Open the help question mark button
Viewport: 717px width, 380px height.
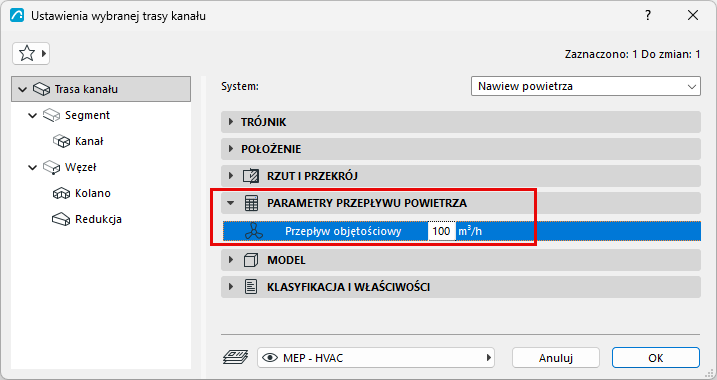648,16
